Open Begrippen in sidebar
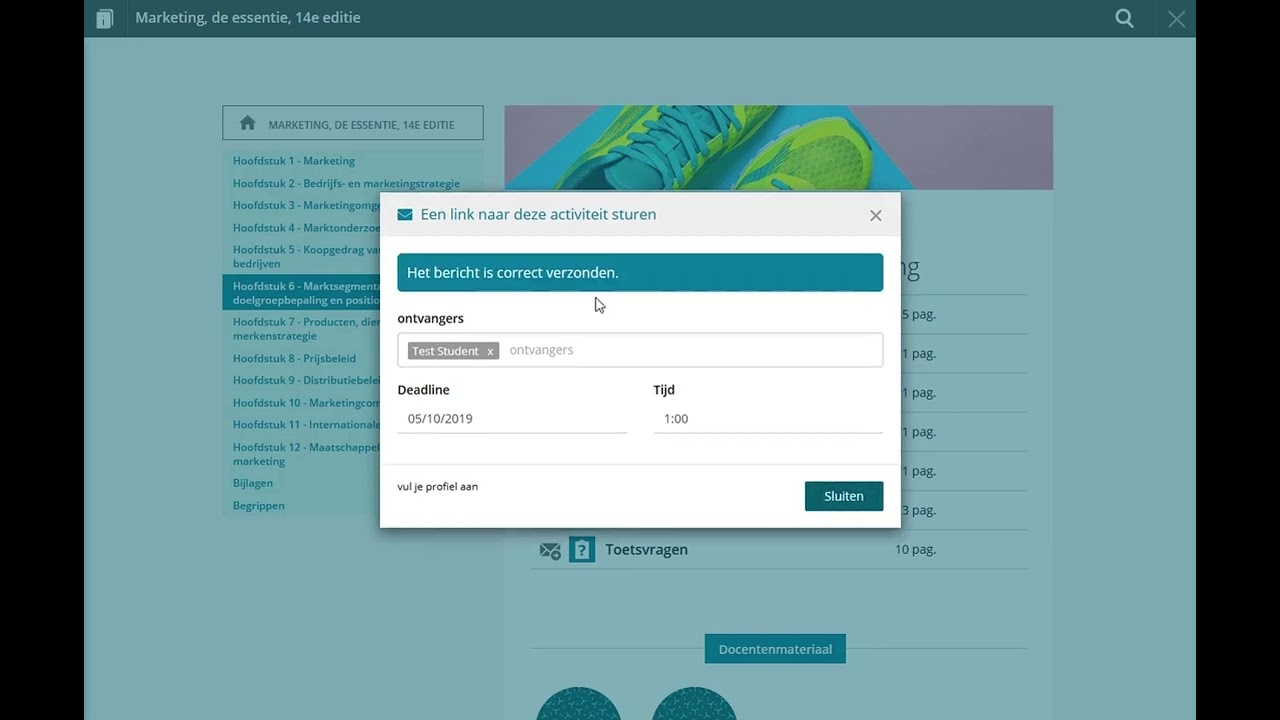This screenshot has width=1280, height=720. pyautogui.click(x=259, y=505)
